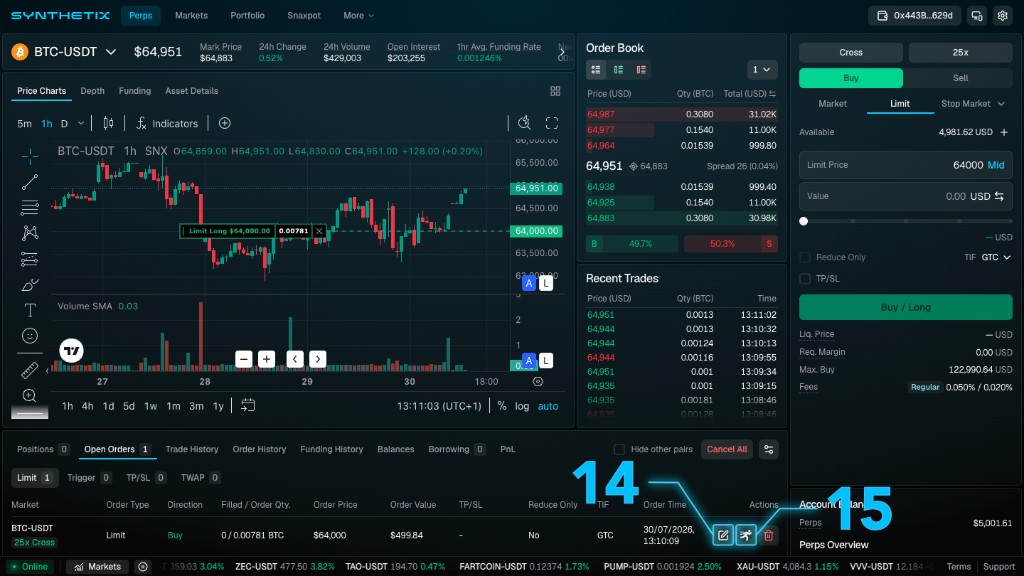Zoom out the chart with minus button
Screen dimensions: 1024x576
(244, 359)
